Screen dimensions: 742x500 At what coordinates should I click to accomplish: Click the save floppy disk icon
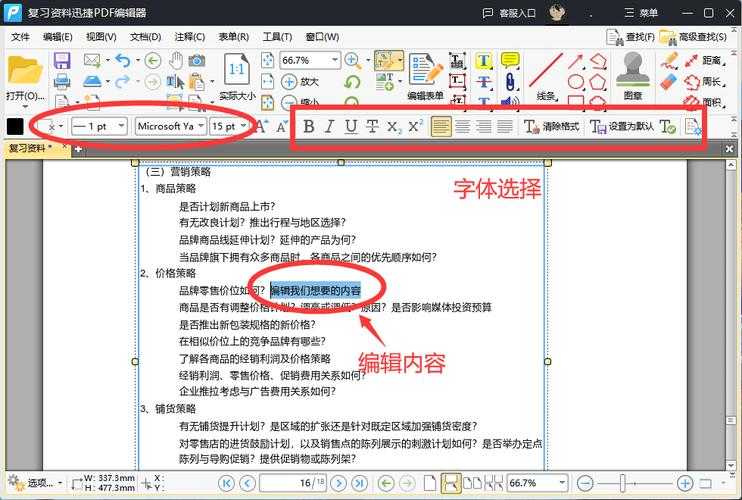pyautogui.click(x=62, y=61)
